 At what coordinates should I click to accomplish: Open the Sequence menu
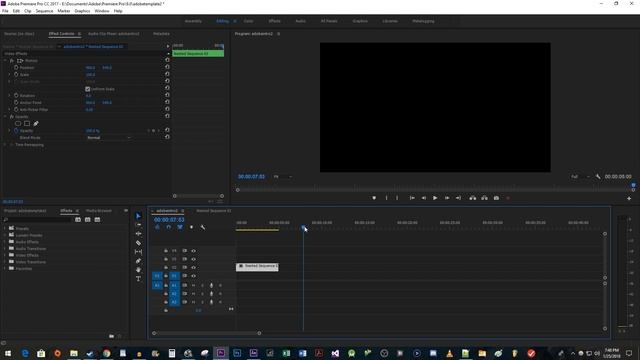point(44,11)
